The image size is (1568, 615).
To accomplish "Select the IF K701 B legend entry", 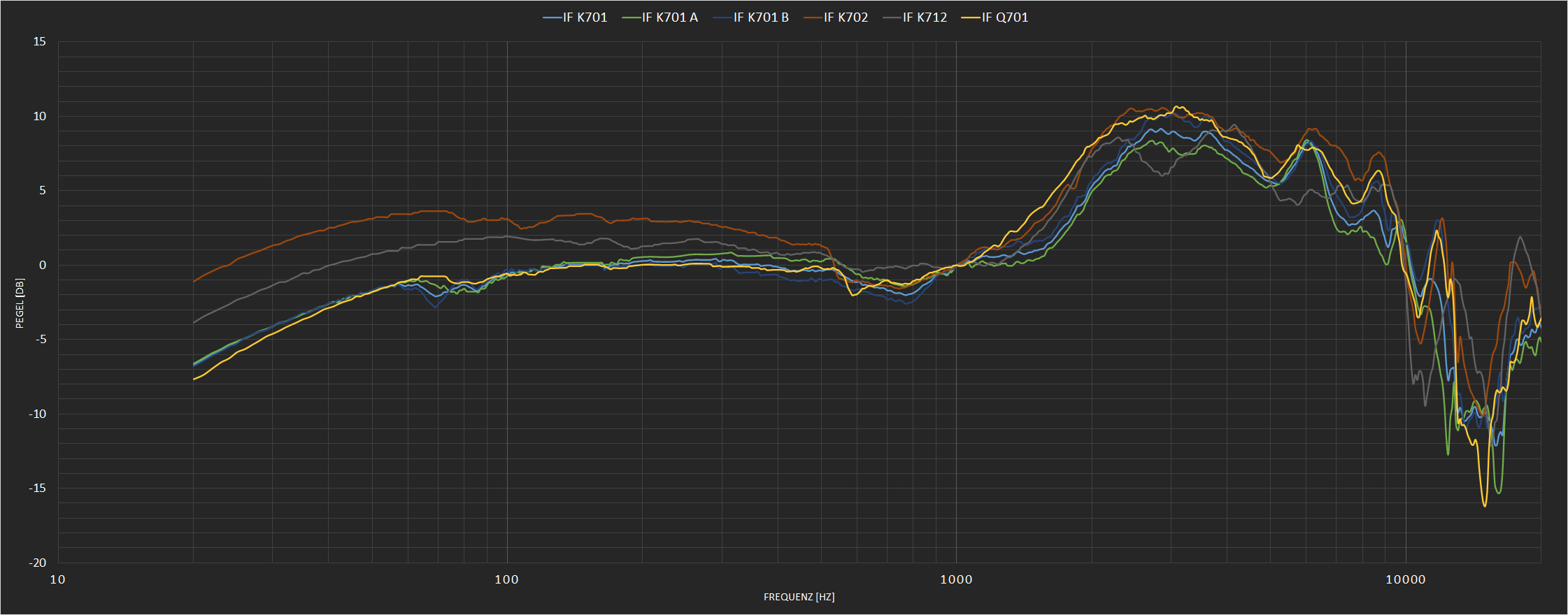I will tap(751, 17).
